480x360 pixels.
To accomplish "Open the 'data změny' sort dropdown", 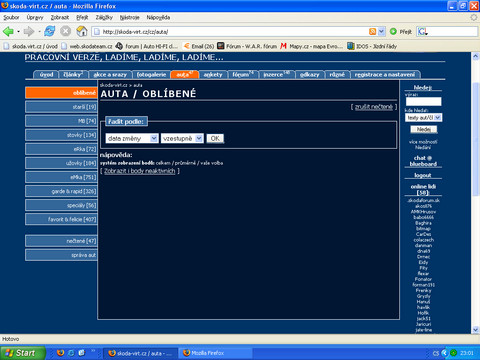I will pos(132,138).
